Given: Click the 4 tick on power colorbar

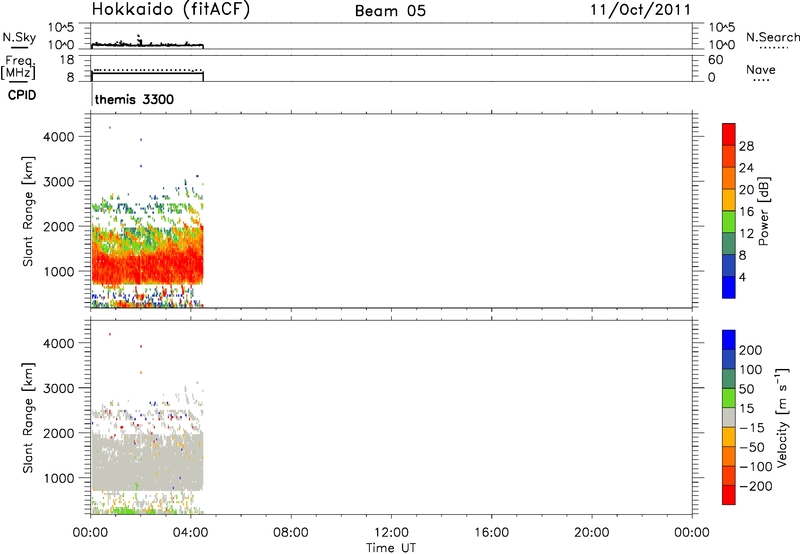Looking at the screenshot, I should (742, 277).
